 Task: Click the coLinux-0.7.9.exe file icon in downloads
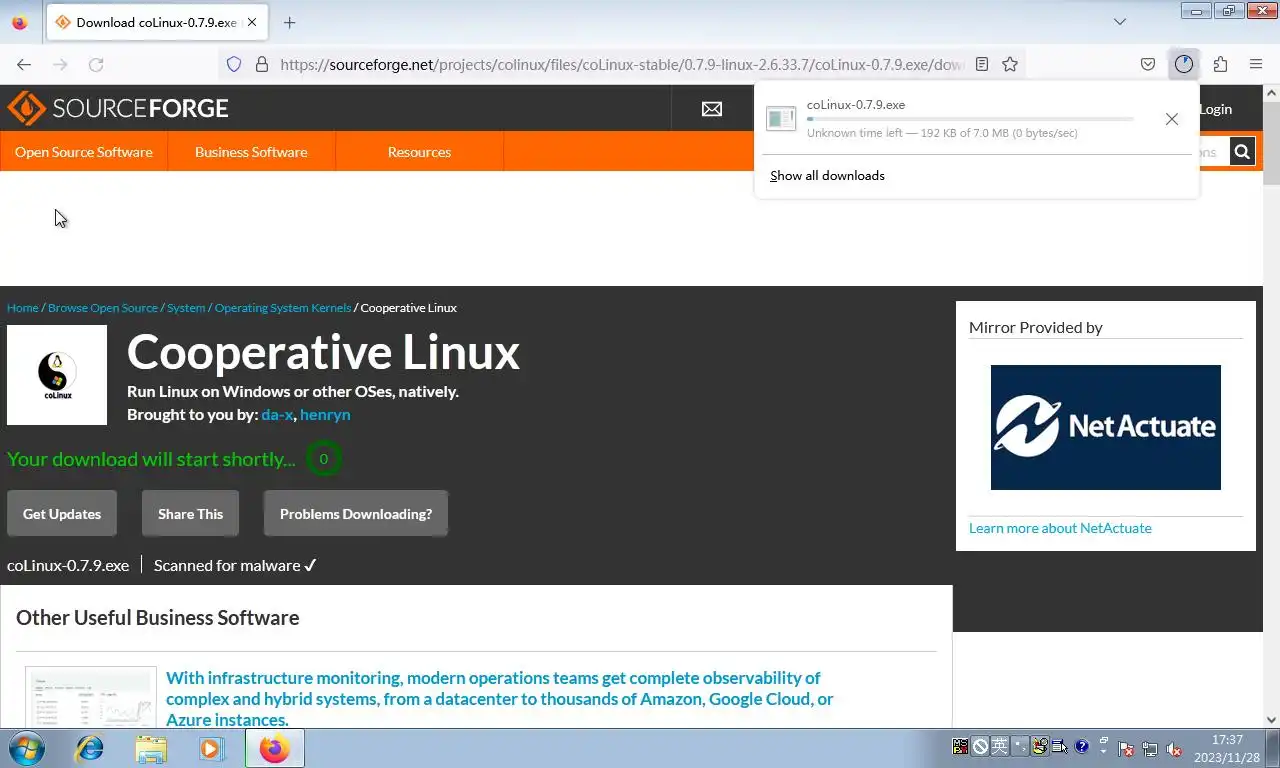pos(781,118)
